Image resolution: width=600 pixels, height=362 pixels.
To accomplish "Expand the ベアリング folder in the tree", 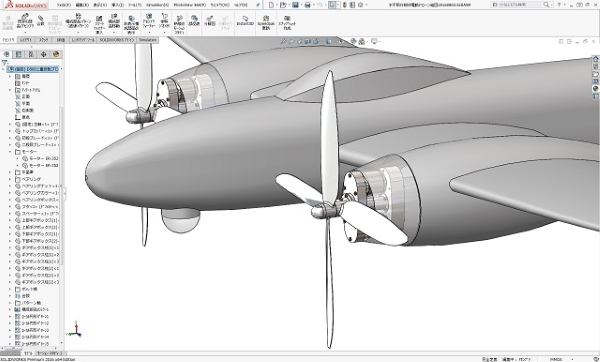I will (10, 179).
